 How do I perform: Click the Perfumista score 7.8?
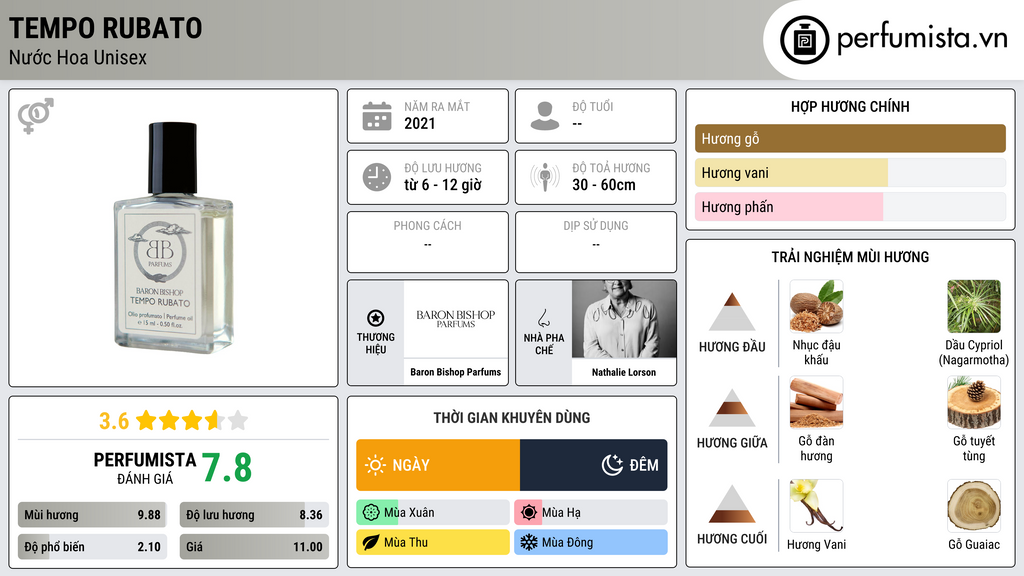227,468
